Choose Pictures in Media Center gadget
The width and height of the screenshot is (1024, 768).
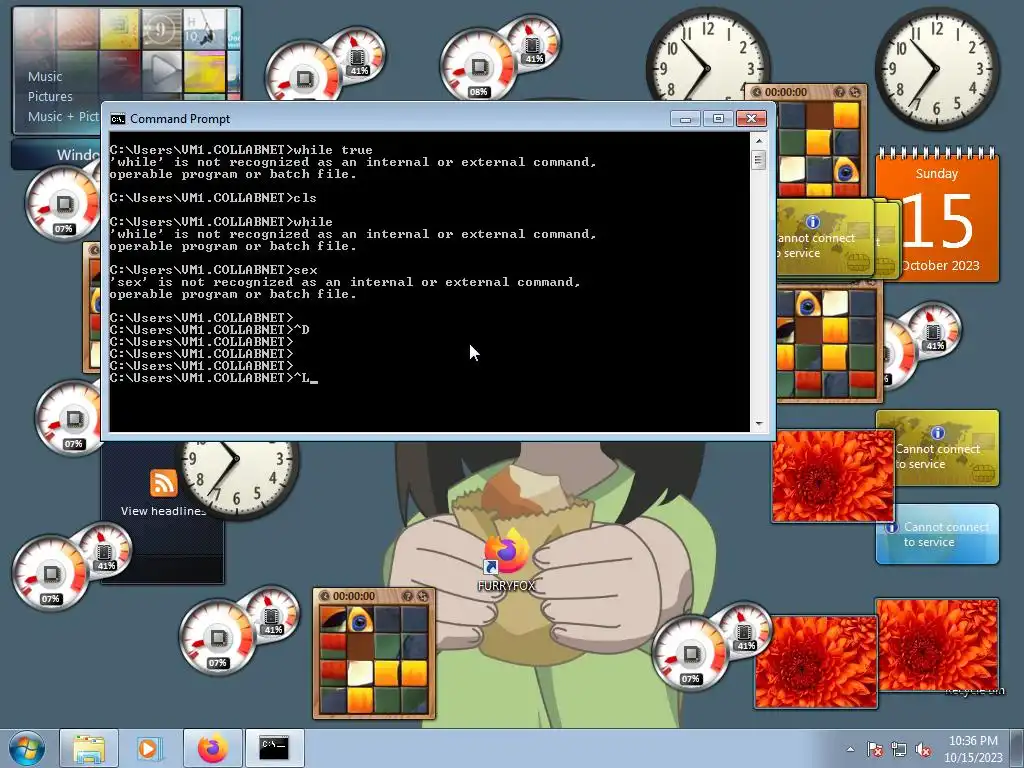50,97
